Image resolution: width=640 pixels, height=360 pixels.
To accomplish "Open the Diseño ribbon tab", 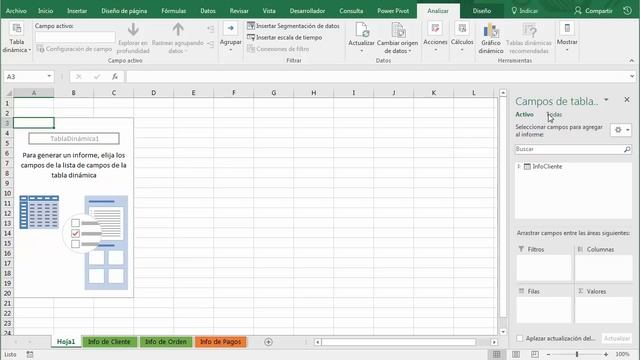I will pos(482,11).
